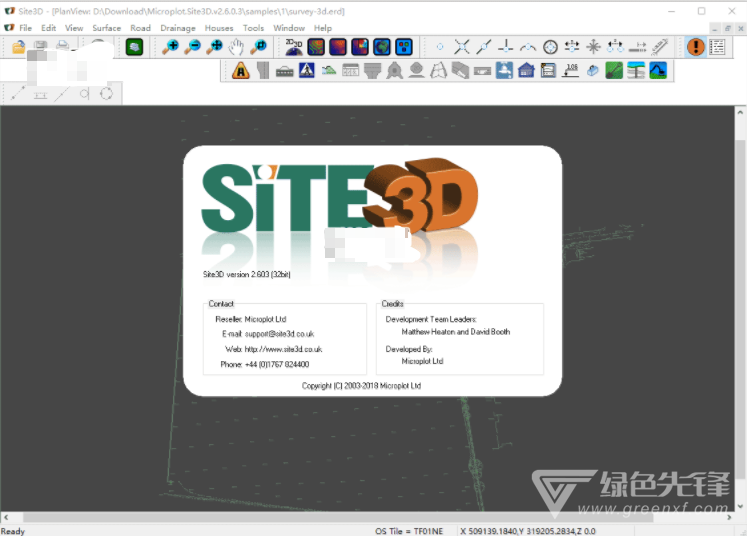The width and height of the screenshot is (747, 536).
Task: Click the globe view icon
Action: 382,47
